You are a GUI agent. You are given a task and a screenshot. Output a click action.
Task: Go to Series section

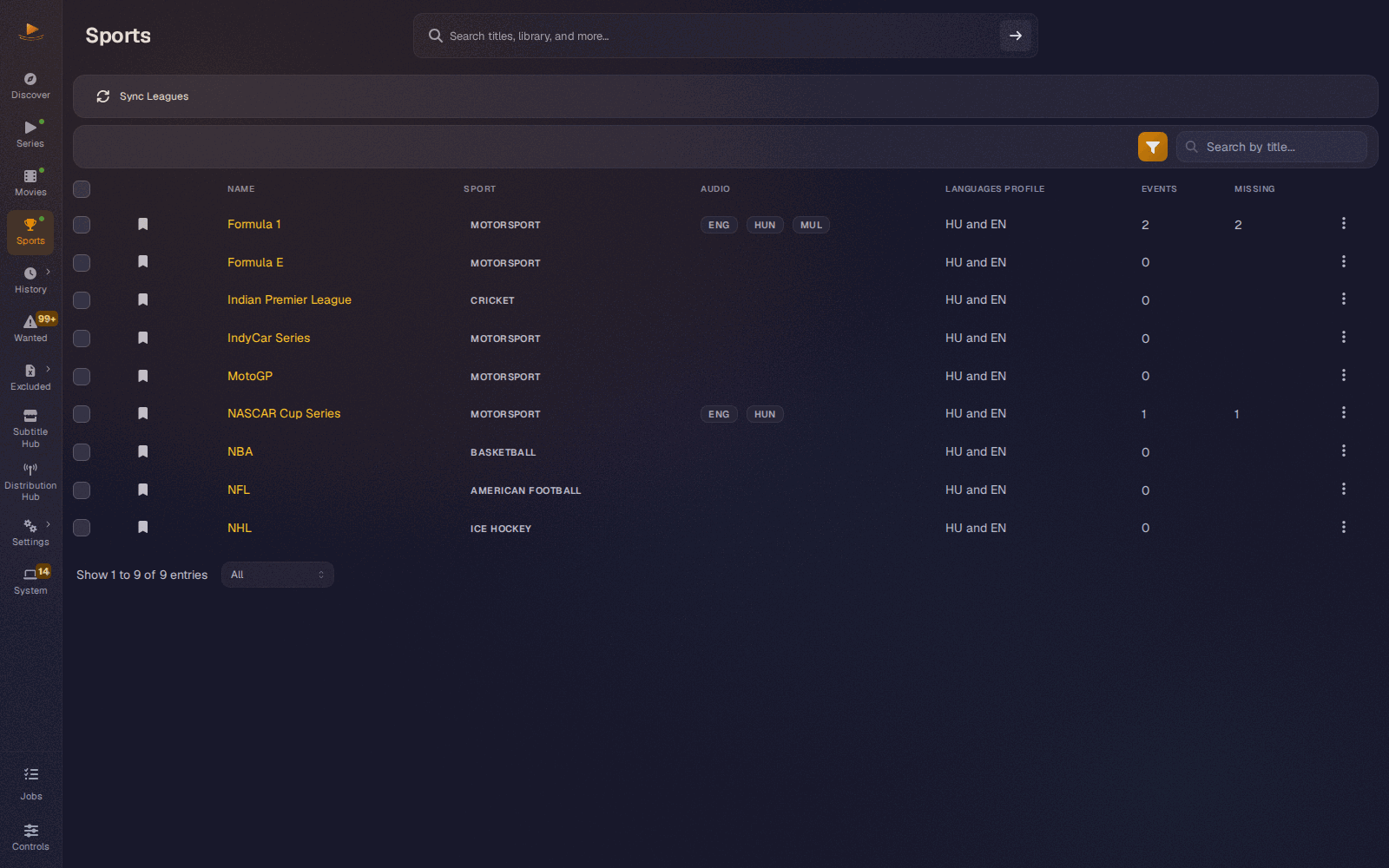point(30,135)
